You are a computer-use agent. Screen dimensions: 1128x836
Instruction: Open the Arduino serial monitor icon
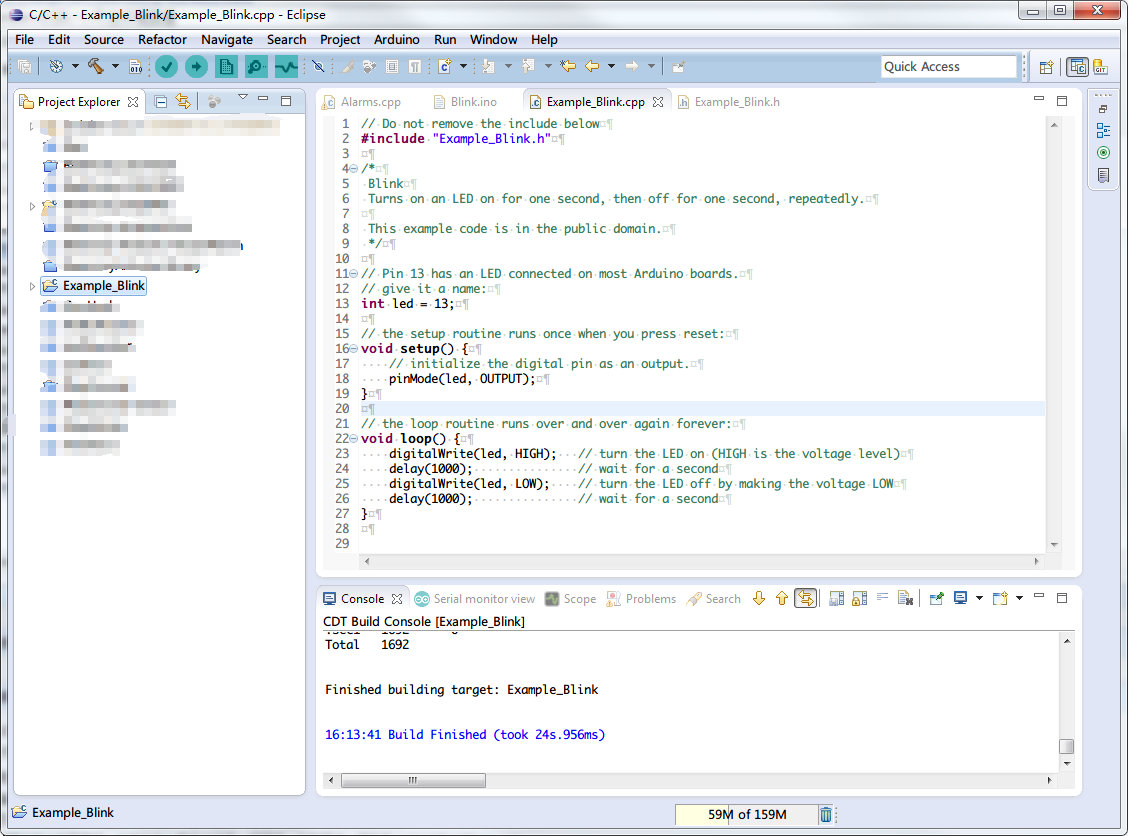(x=255, y=67)
